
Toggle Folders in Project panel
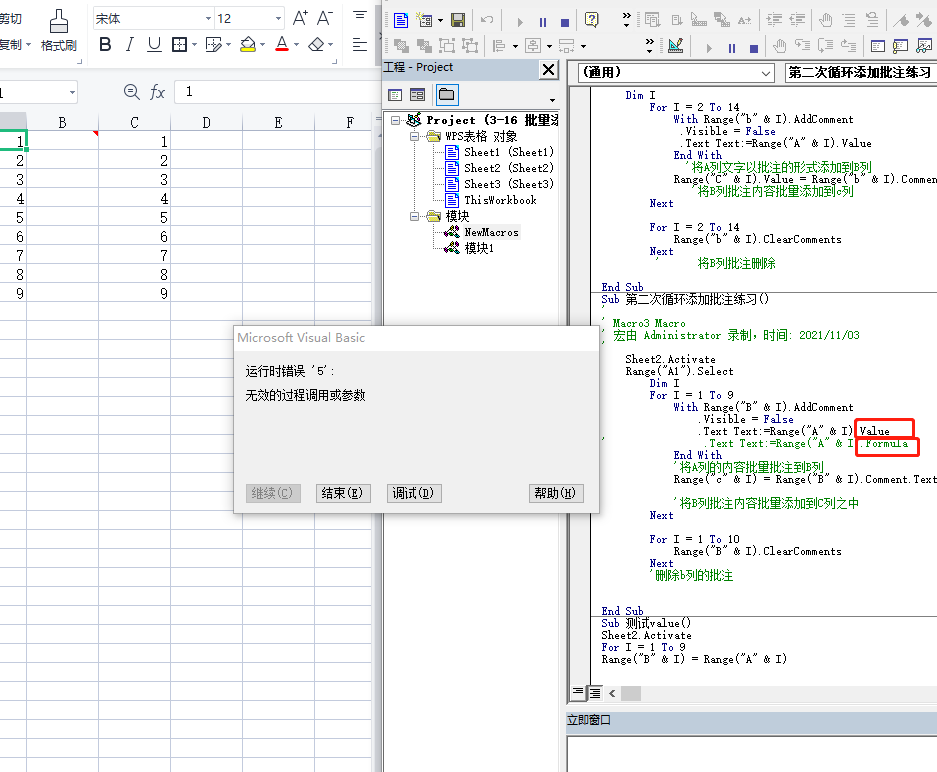point(446,94)
